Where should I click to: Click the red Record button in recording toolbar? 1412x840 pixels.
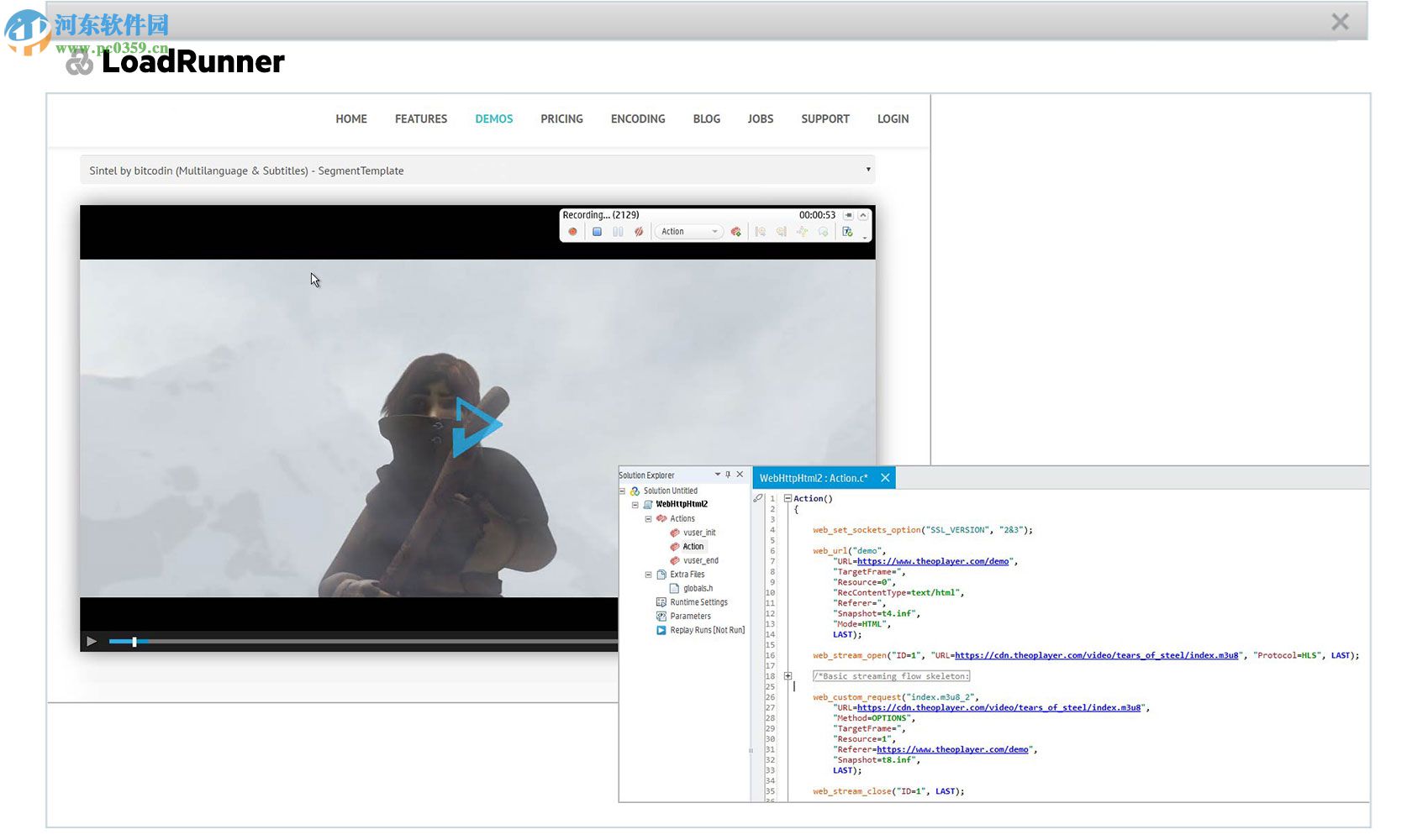click(x=572, y=232)
